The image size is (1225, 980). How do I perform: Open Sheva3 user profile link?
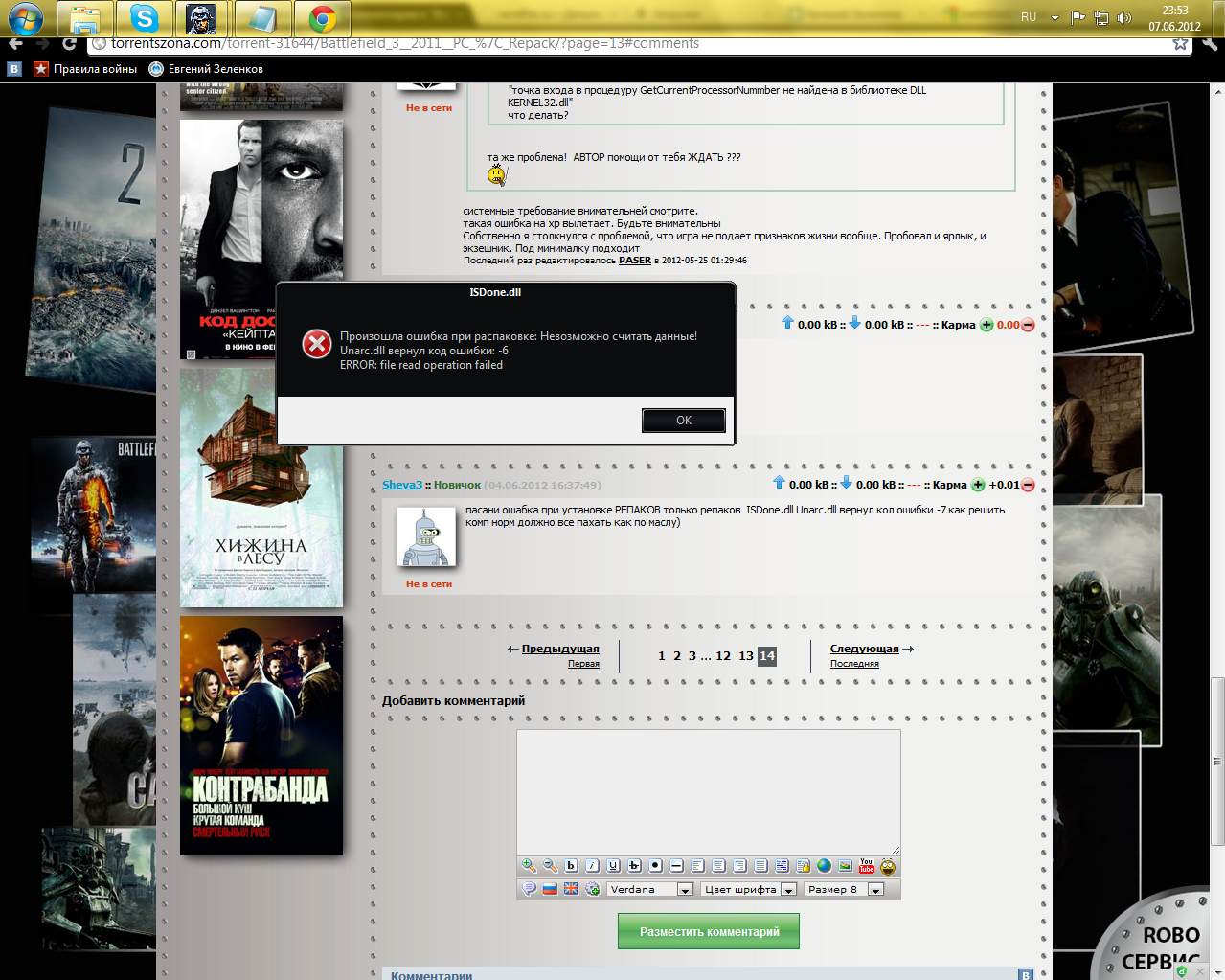pos(402,485)
